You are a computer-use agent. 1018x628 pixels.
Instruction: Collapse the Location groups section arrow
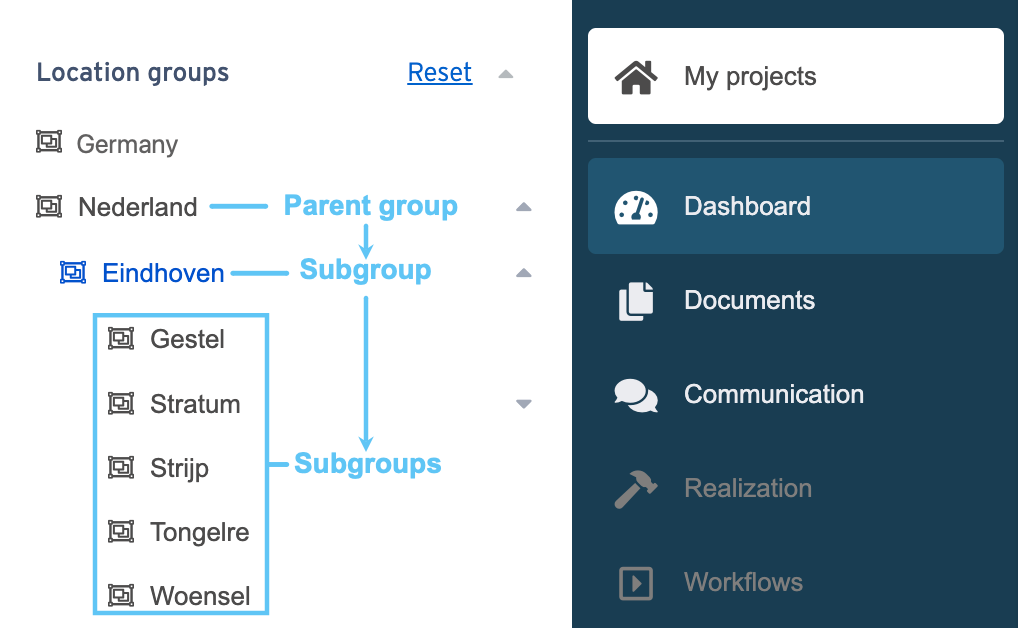506,74
